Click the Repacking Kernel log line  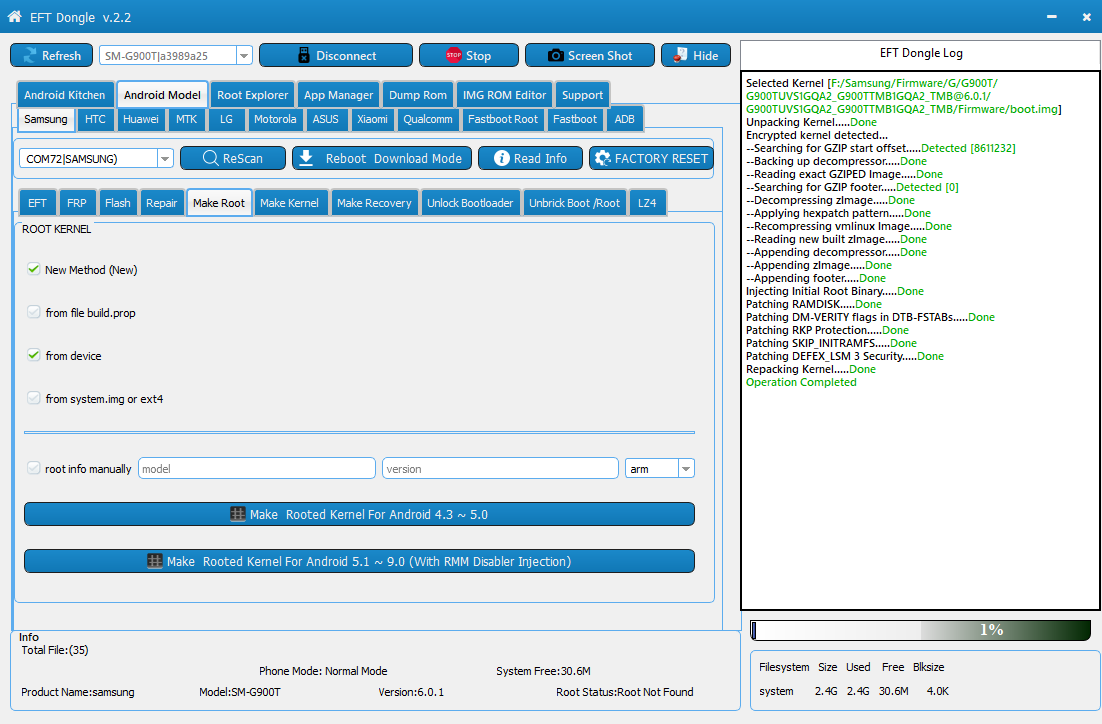click(811, 369)
